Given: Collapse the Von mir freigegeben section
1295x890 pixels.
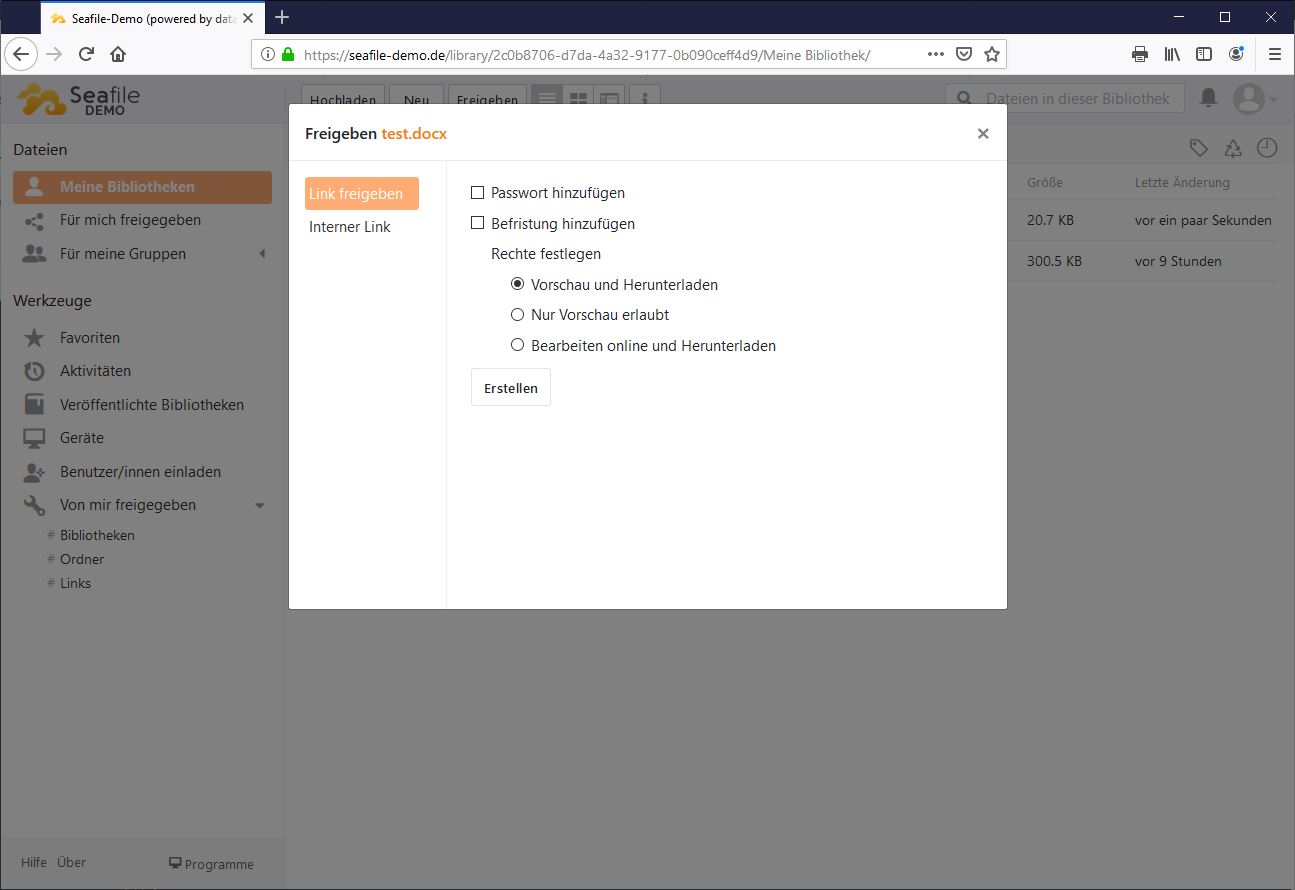Looking at the screenshot, I should pyautogui.click(x=260, y=505).
